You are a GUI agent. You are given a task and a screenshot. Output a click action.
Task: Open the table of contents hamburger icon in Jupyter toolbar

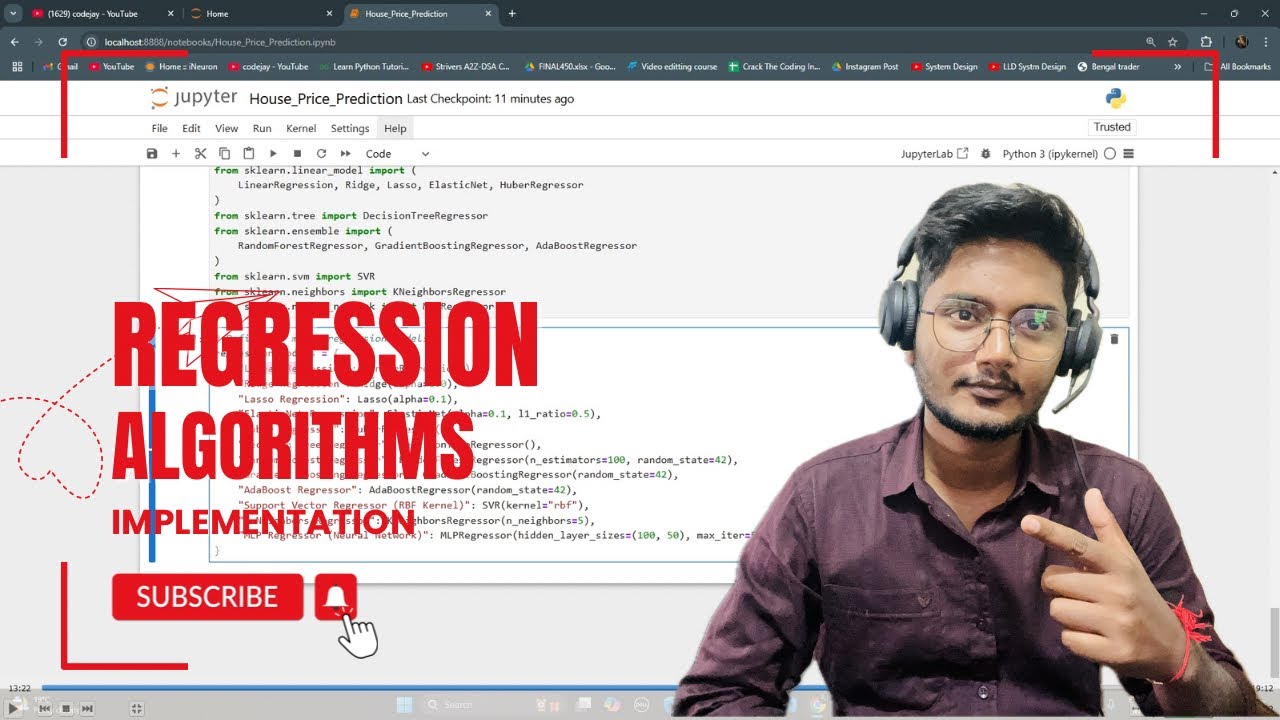pos(1128,154)
